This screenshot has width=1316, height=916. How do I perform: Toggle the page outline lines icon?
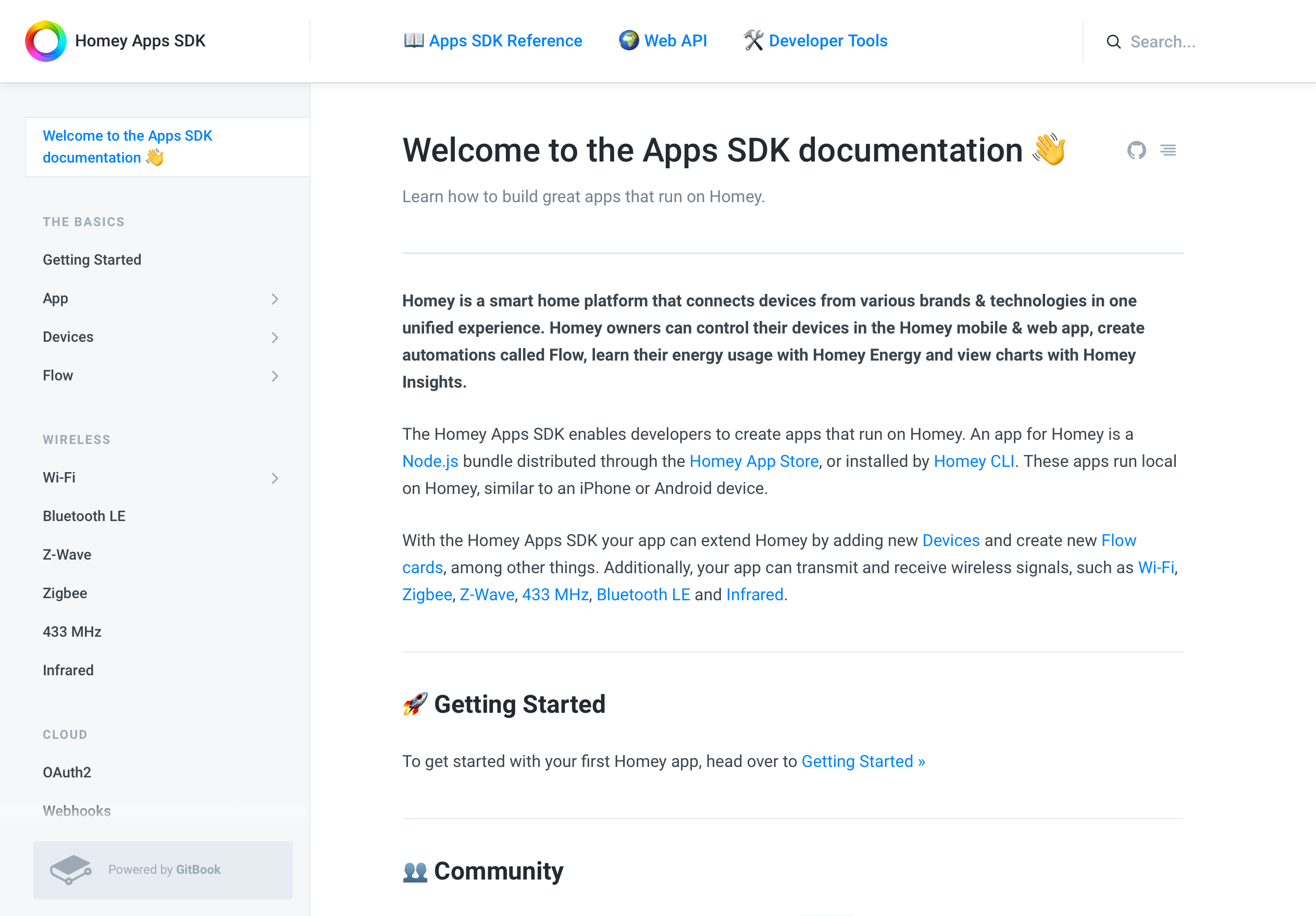[1168, 150]
